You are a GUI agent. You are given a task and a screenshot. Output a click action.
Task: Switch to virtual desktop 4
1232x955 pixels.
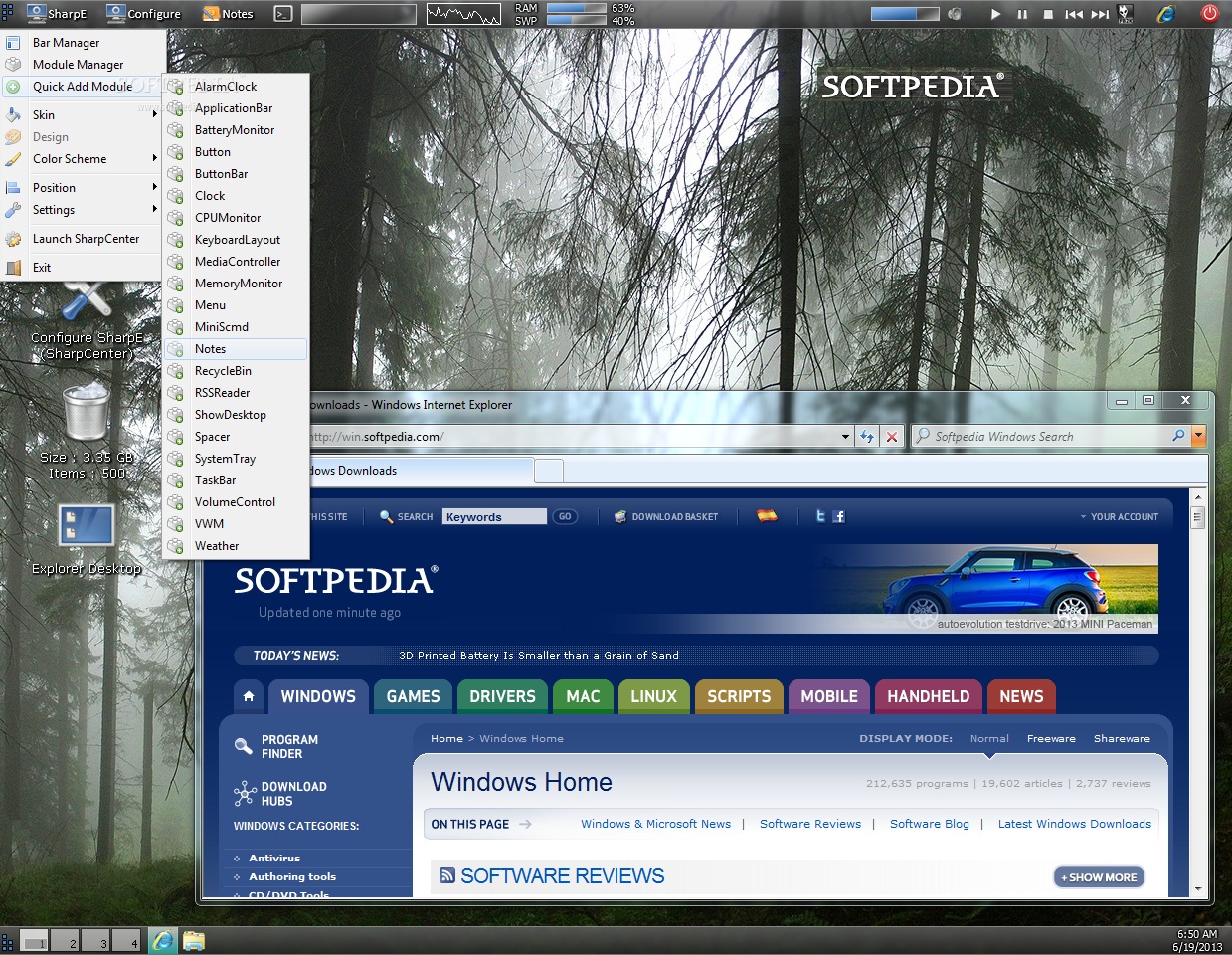click(x=127, y=940)
